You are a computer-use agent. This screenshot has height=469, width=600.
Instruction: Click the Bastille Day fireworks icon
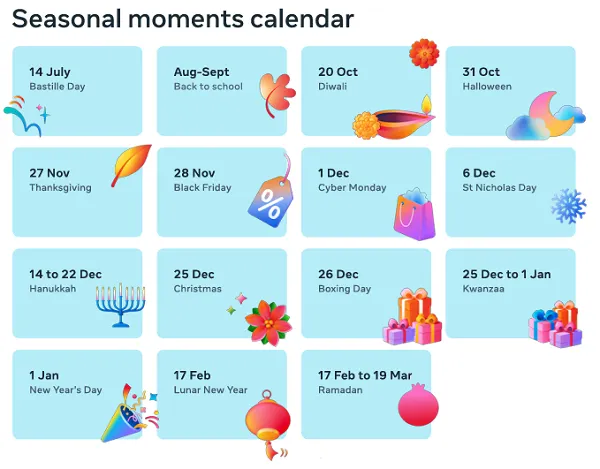pyautogui.click(x=27, y=114)
